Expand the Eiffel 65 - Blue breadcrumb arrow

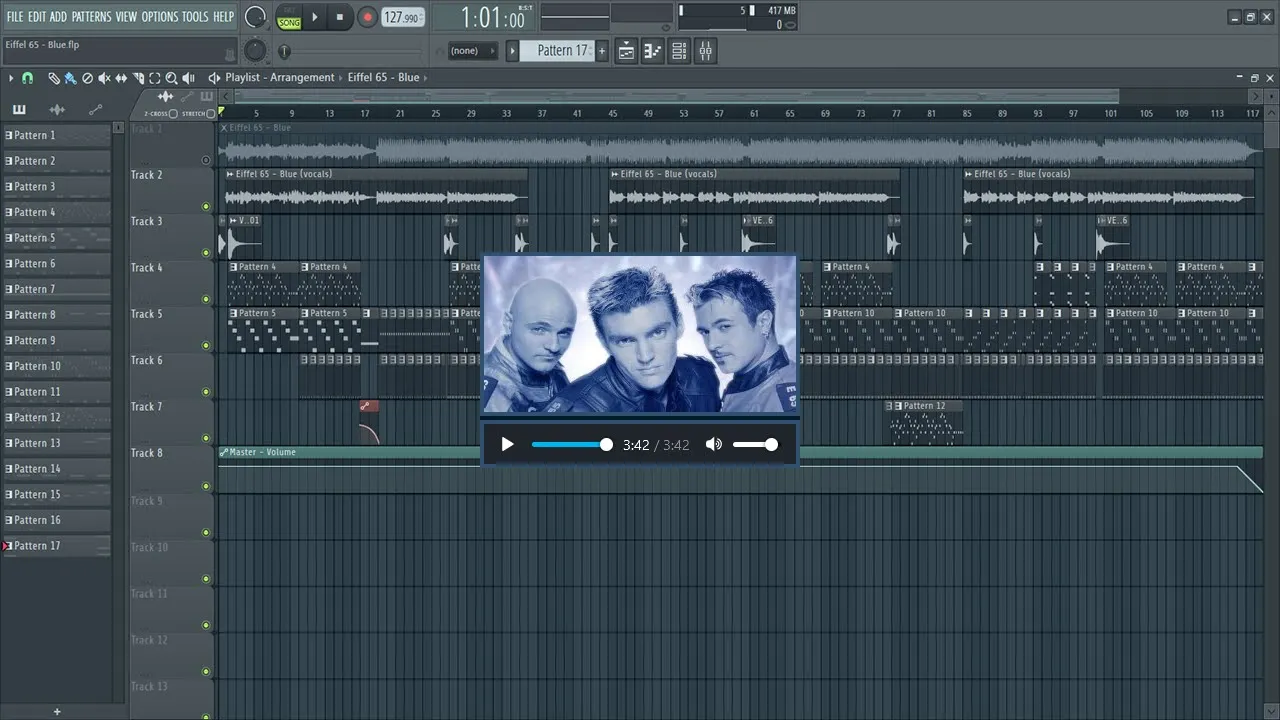(425, 78)
